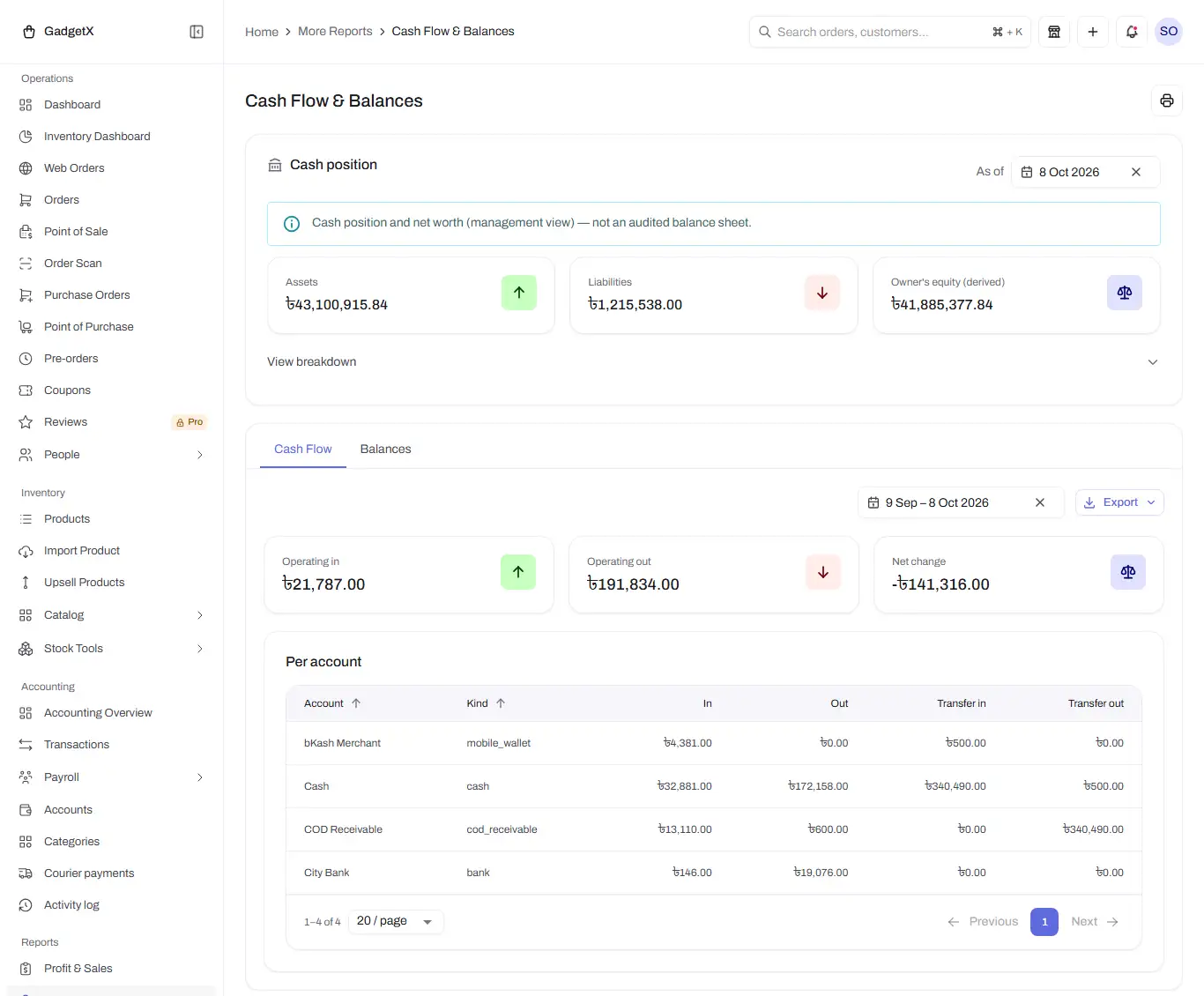Click the plus quick-add icon
The width and height of the screenshot is (1204, 996).
click(1093, 32)
